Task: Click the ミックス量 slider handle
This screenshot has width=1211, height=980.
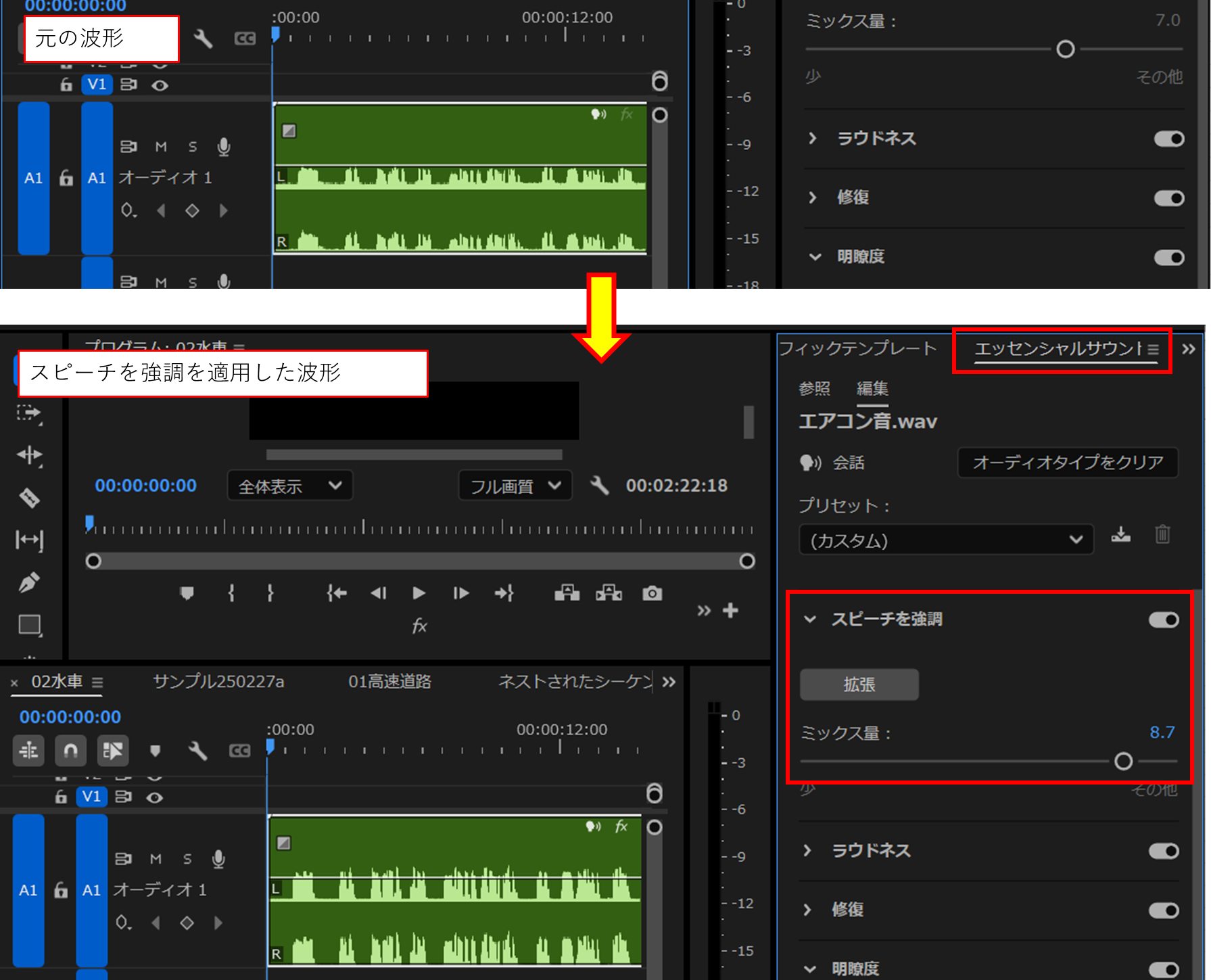Action: [1123, 762]
